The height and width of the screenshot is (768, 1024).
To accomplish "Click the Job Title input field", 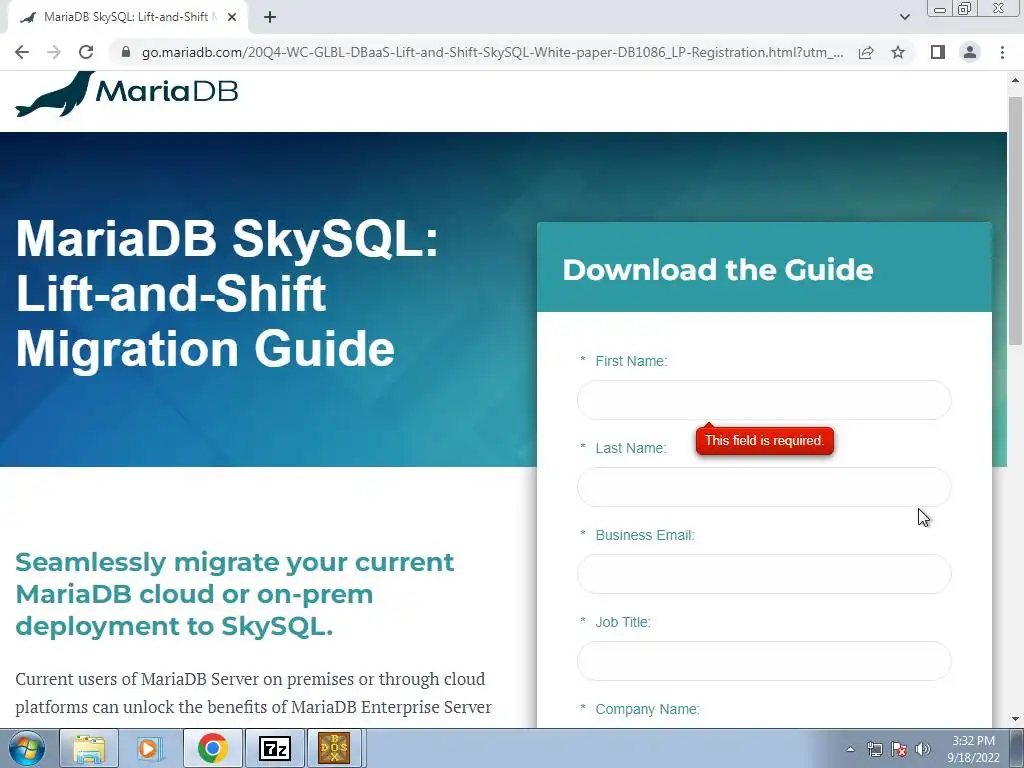I will coord(764,660).
